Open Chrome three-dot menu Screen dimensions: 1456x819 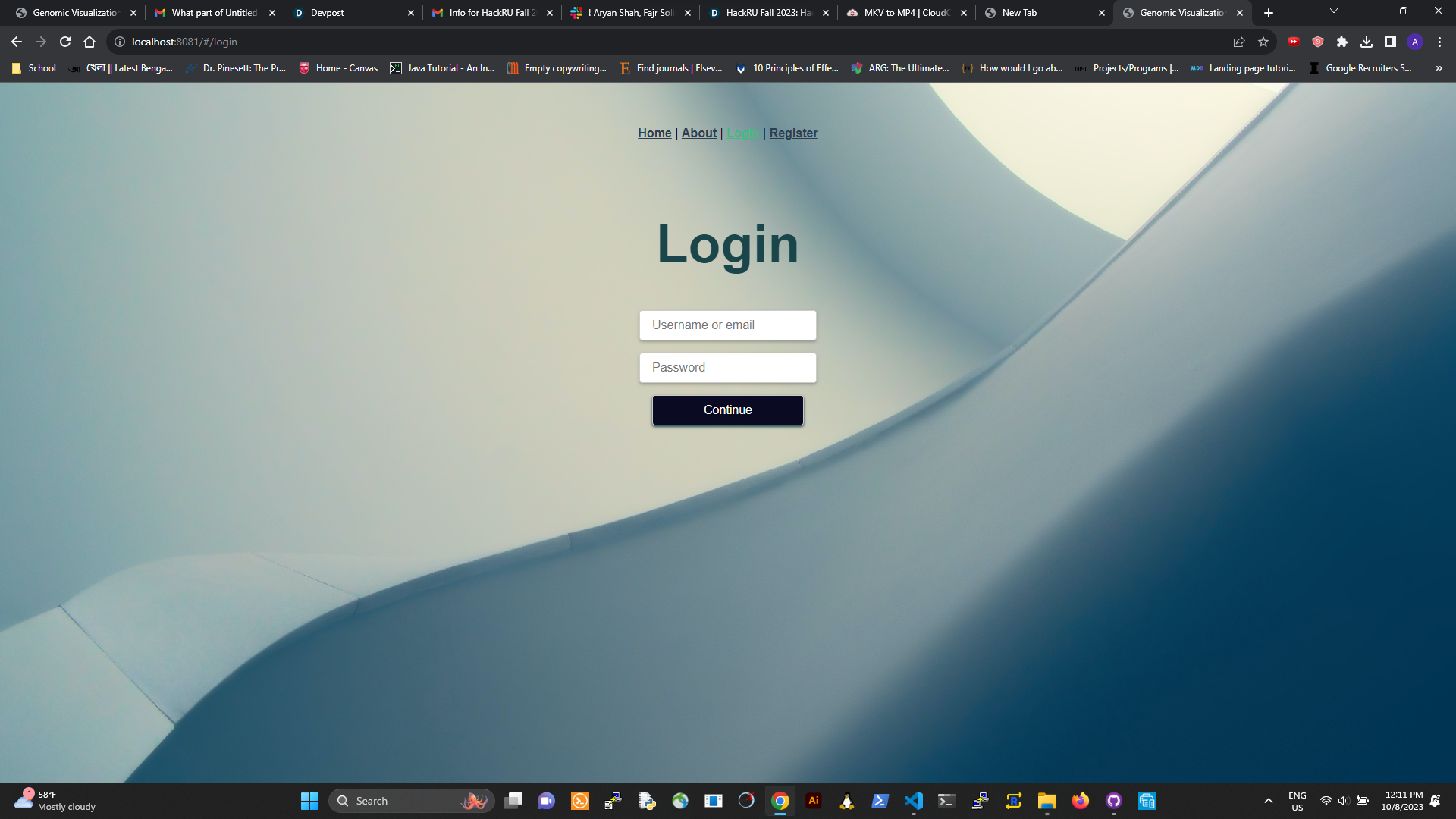click(1439, 42)
